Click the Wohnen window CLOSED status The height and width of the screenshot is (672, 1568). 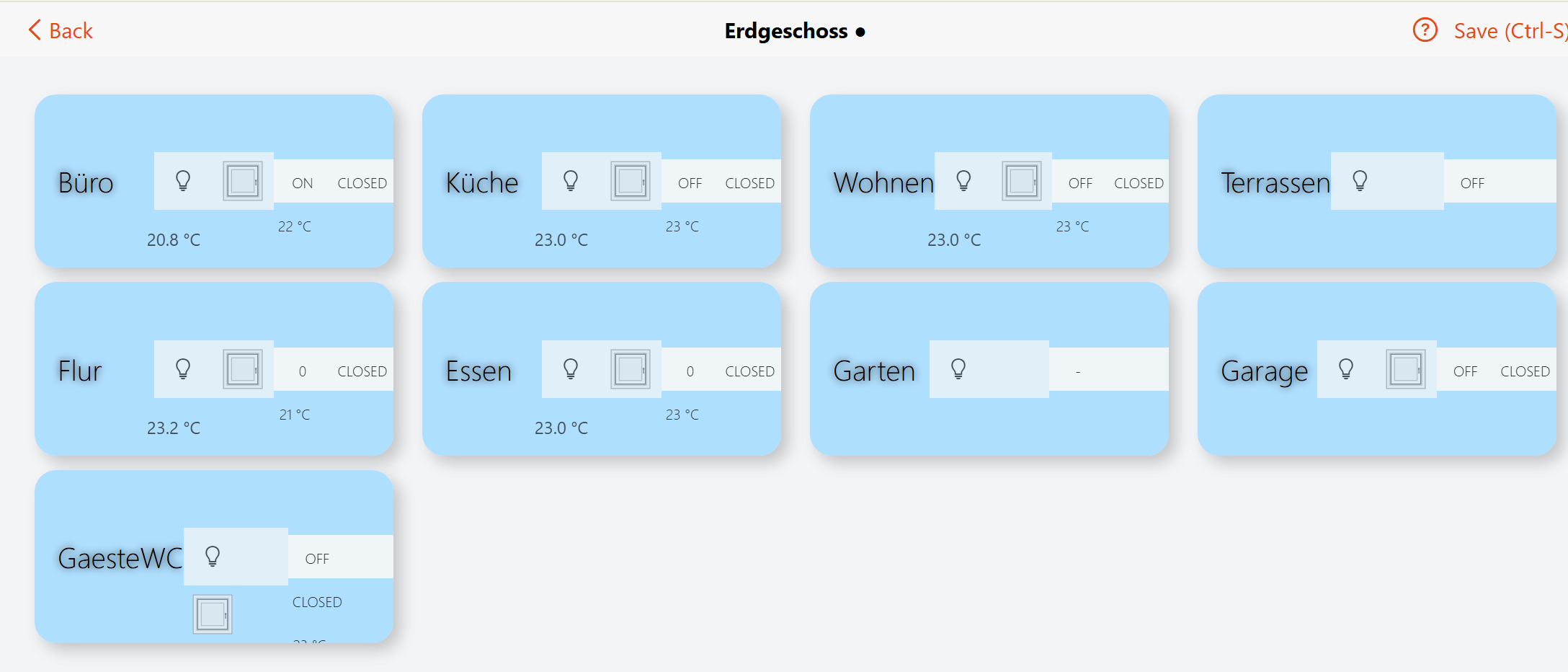coord(1139,183)
